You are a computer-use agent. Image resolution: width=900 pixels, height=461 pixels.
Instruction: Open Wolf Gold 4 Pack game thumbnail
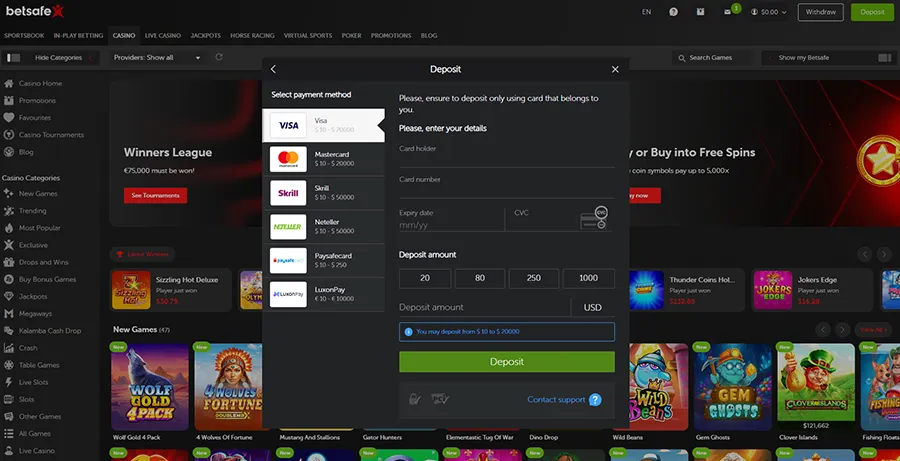150,387
